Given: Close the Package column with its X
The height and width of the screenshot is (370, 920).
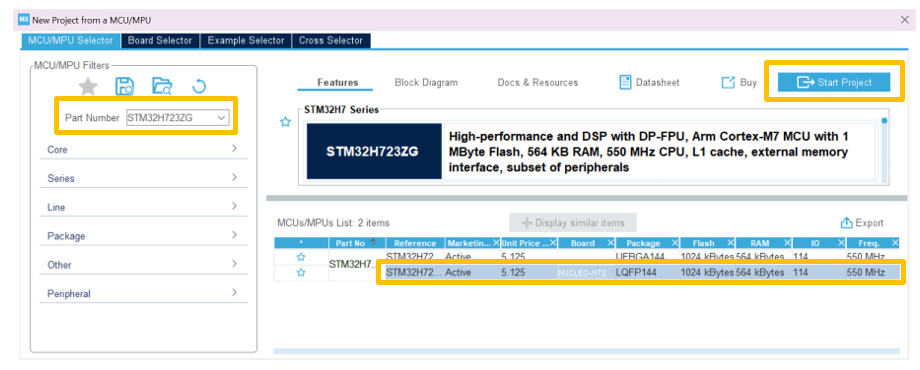Looking at the screenshot, I should click(674, 242).
